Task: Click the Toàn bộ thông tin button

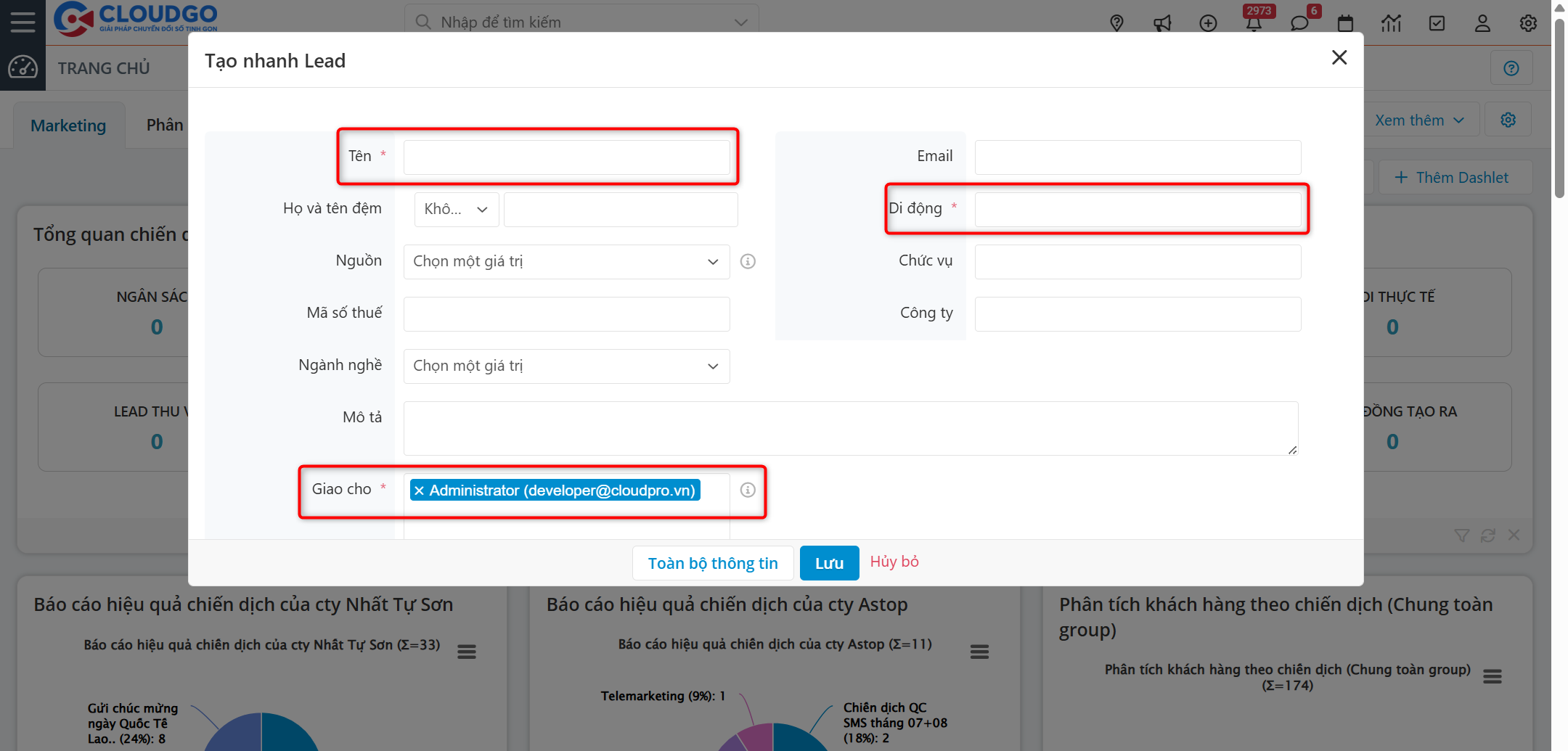Action: click(712, 563)
